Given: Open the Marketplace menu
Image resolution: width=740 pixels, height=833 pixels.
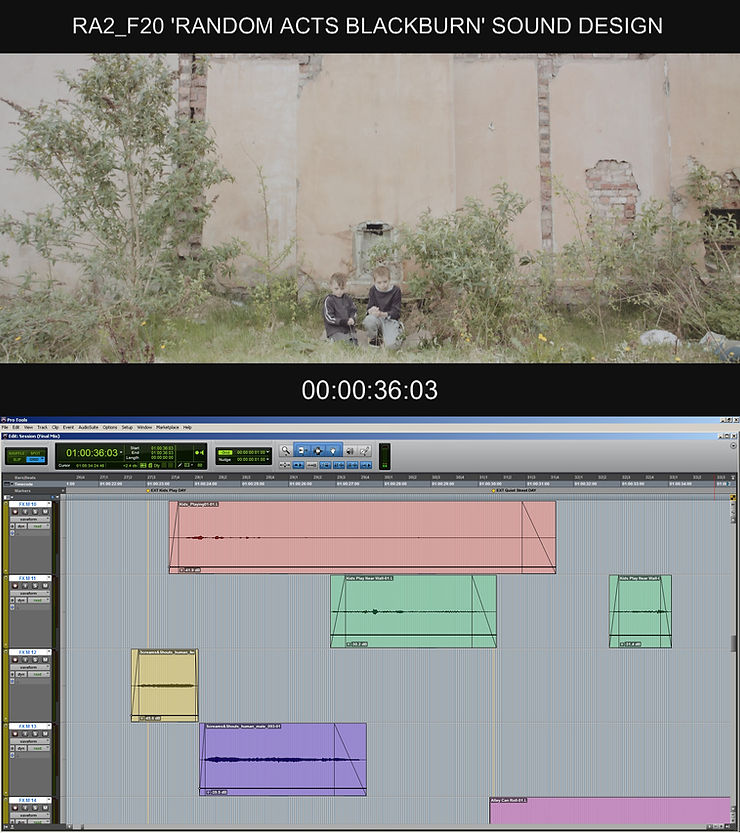Looking at the screenshot, I should click(x=167, y=427).
